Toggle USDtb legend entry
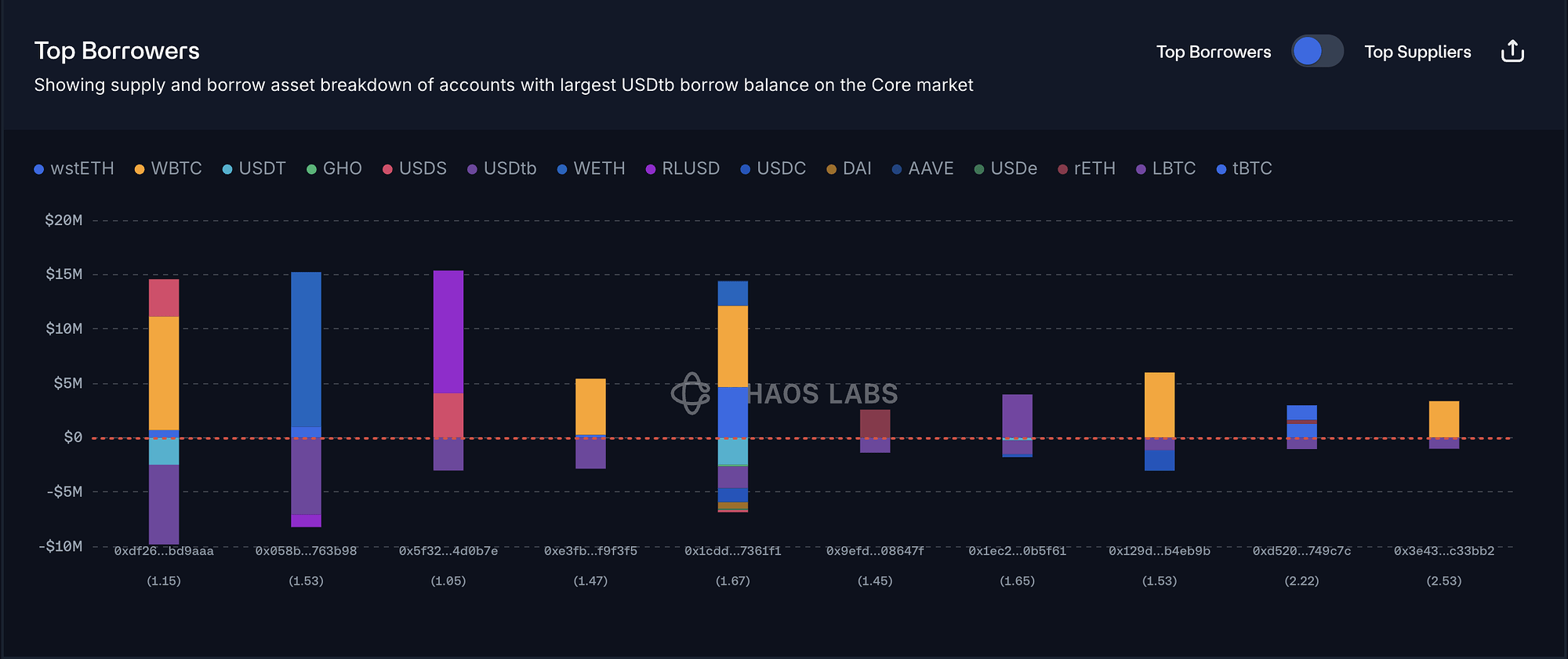 coord(502,168)
